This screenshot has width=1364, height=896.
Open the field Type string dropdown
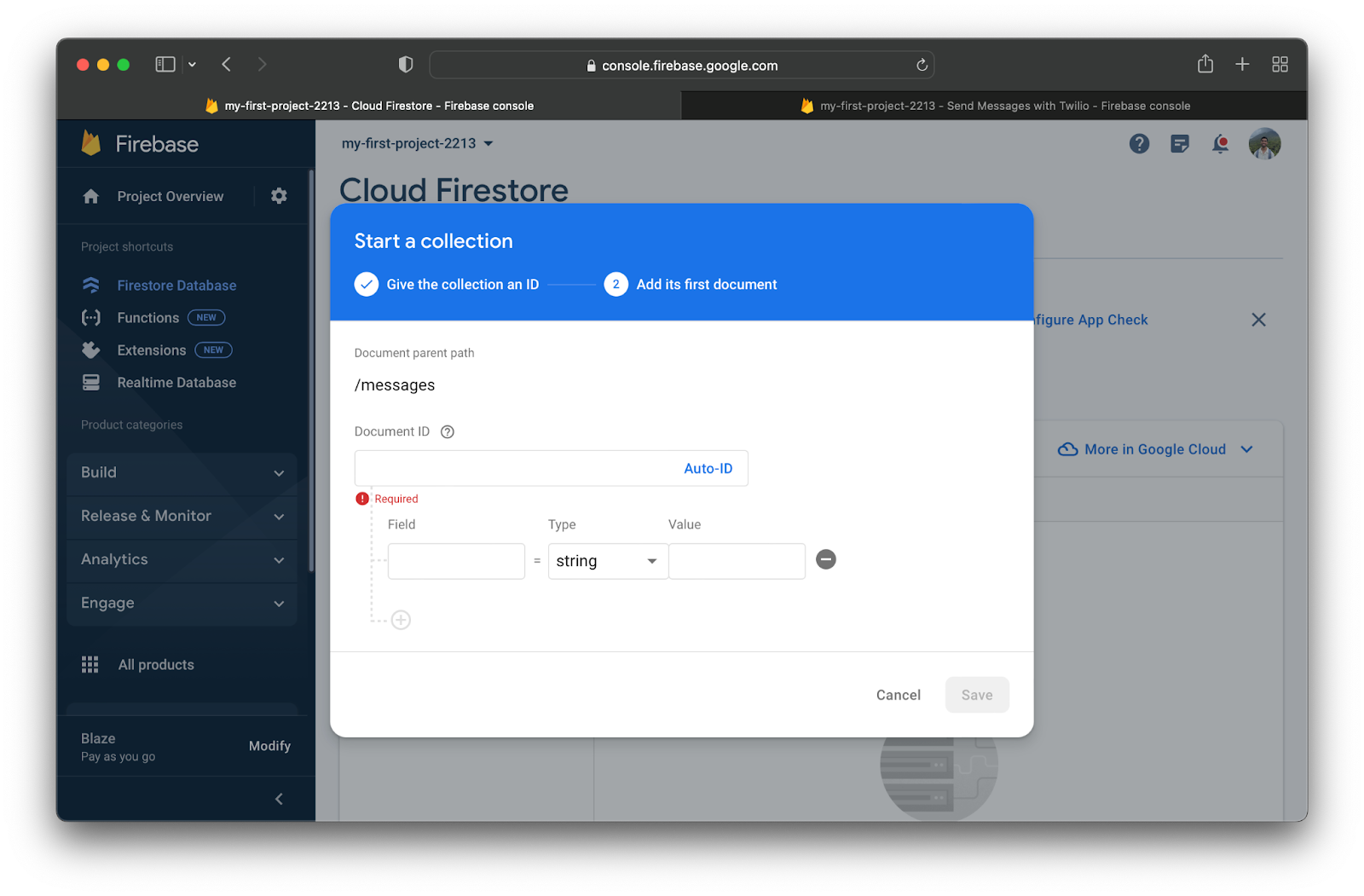click(608, 561)
